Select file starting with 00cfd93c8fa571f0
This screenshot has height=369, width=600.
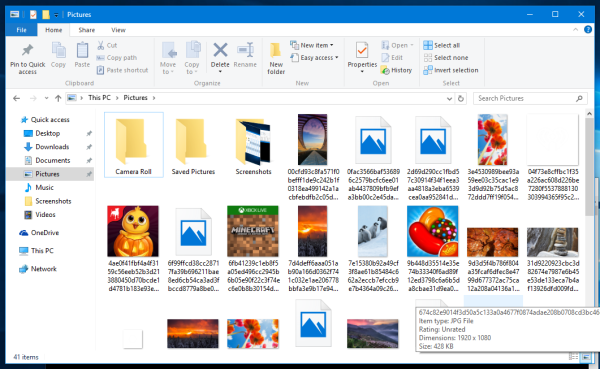313,157
